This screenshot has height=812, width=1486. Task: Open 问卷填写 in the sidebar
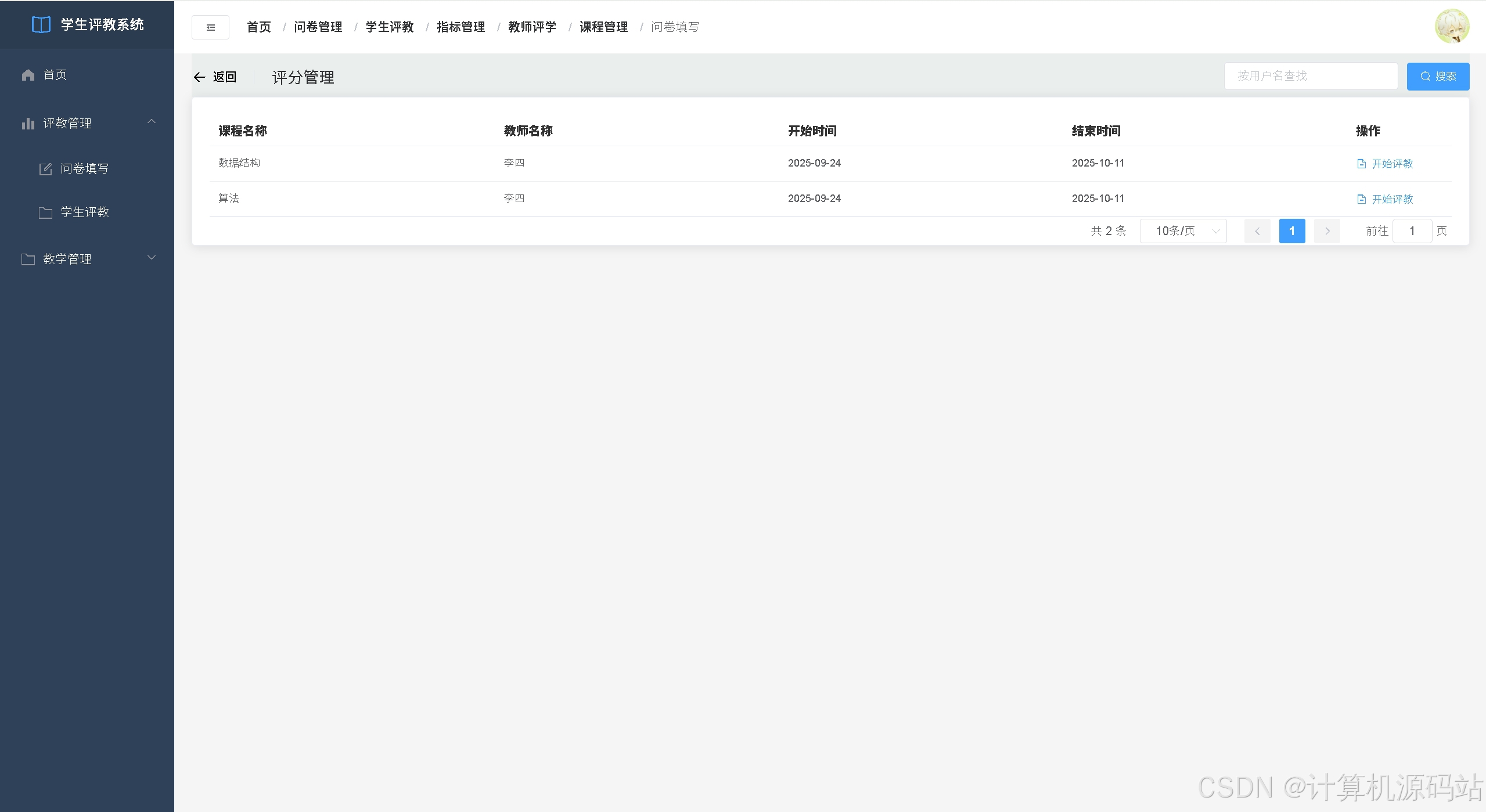[87, 169]
